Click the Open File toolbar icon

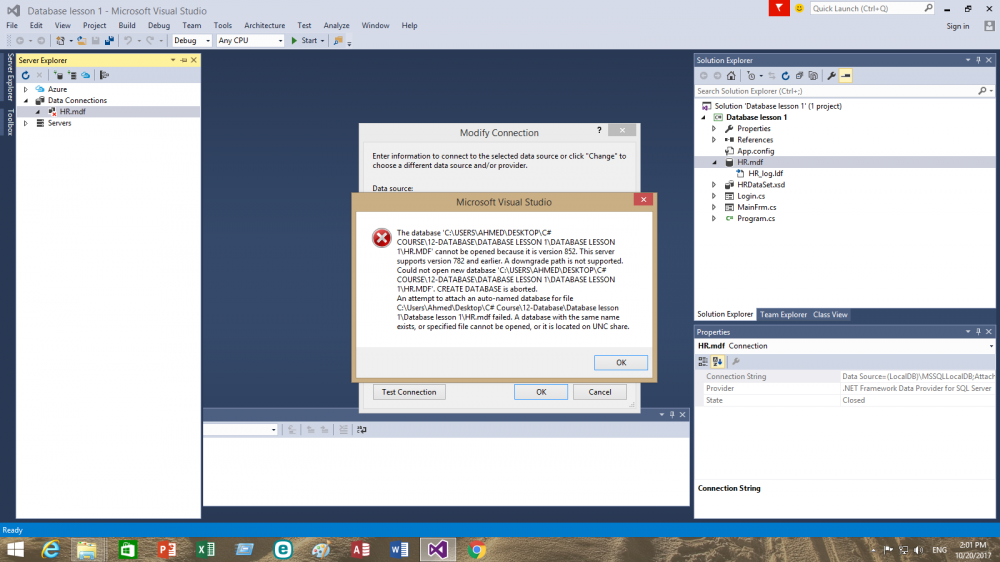[82, 40]
